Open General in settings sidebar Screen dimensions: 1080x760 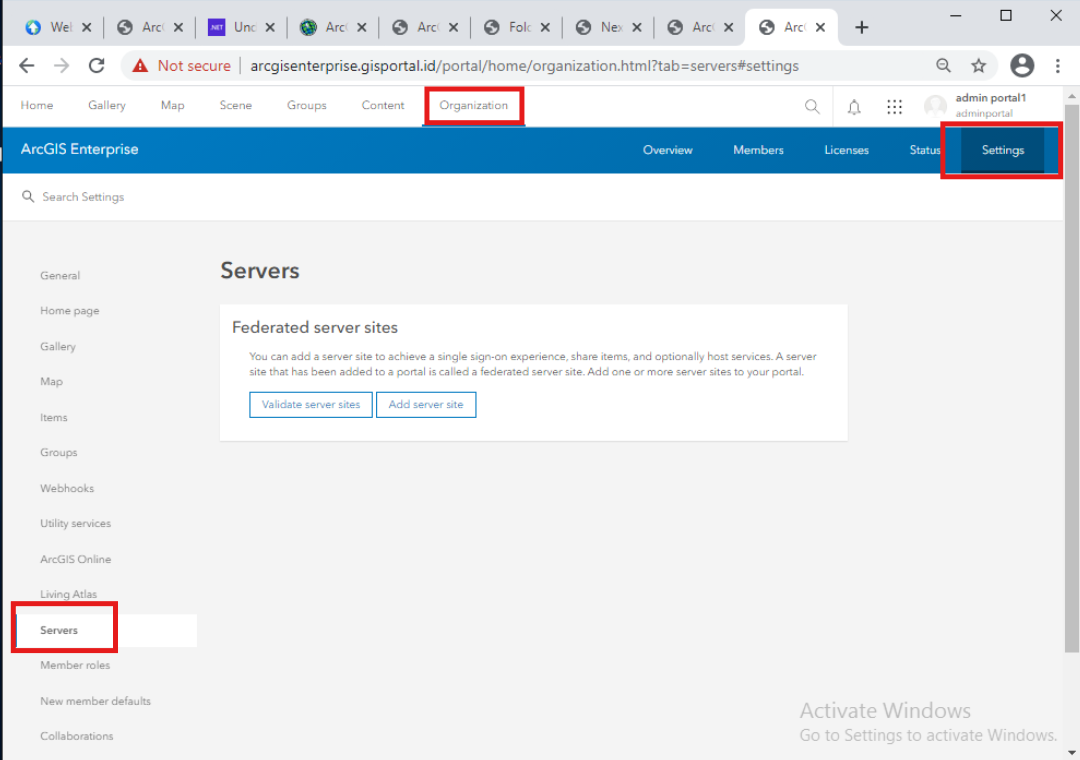[x=60, y=276]
